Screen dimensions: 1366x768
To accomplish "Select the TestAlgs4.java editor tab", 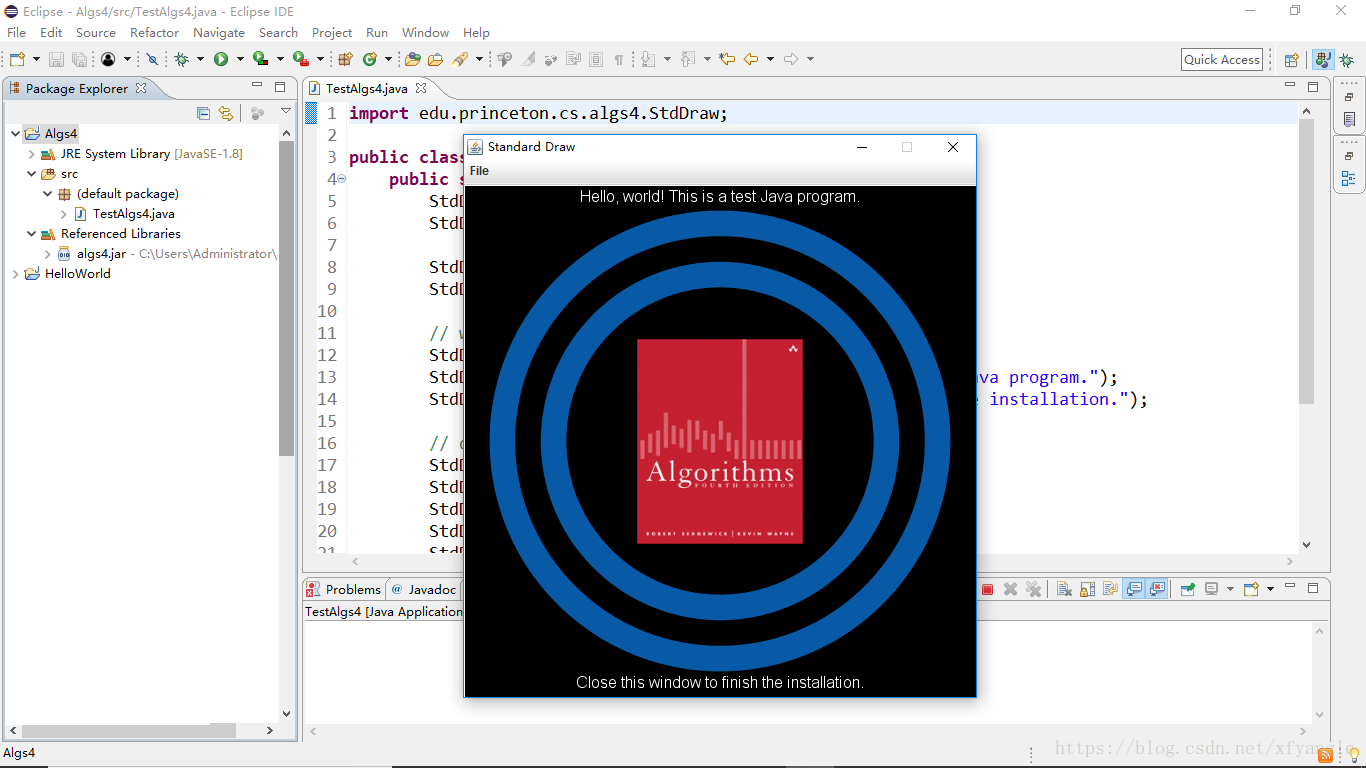I will tap(367, 88).
